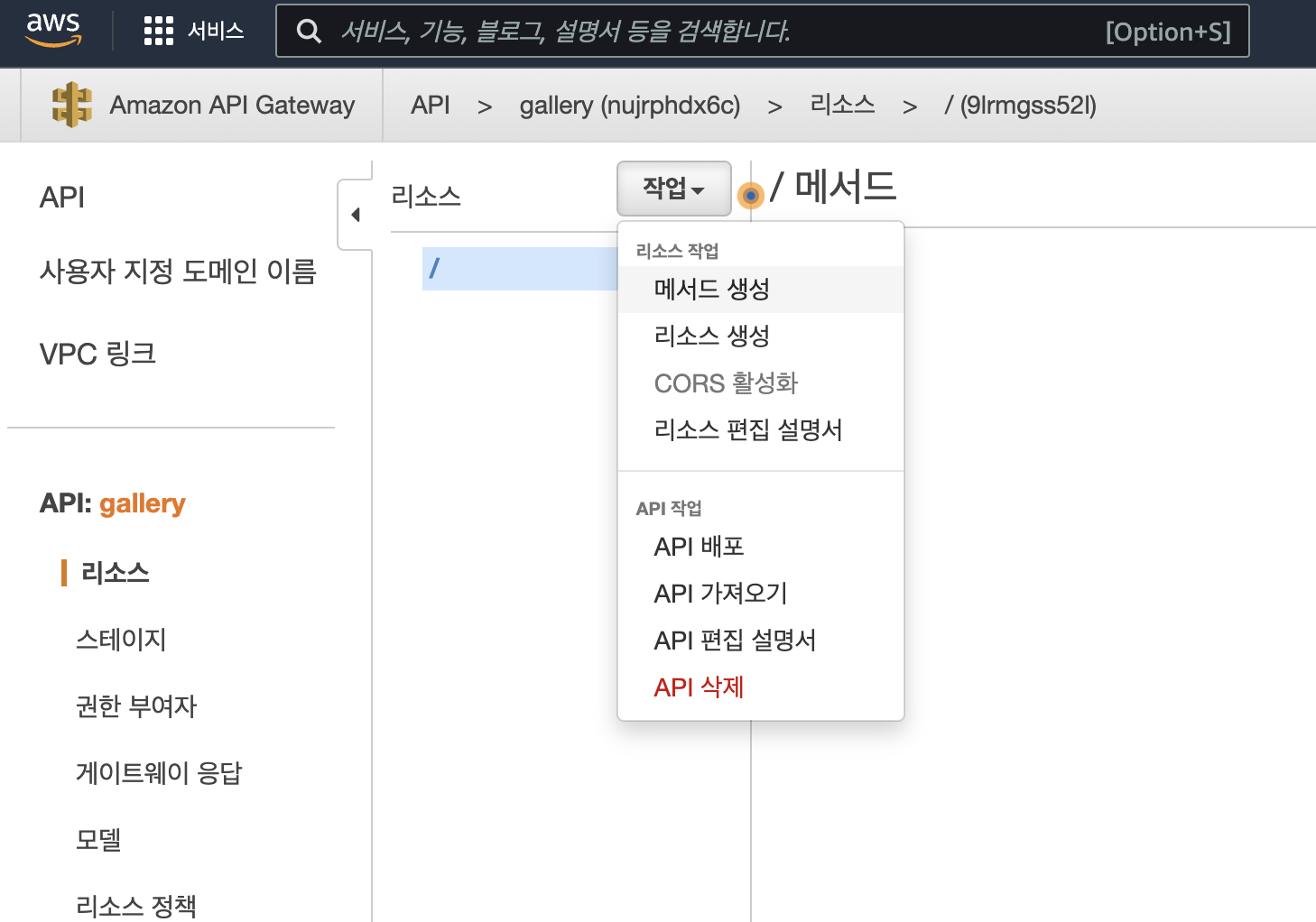1316x922 pixels.
Task: Click the / 메서드 heading text
Action: tap(832, 187)
